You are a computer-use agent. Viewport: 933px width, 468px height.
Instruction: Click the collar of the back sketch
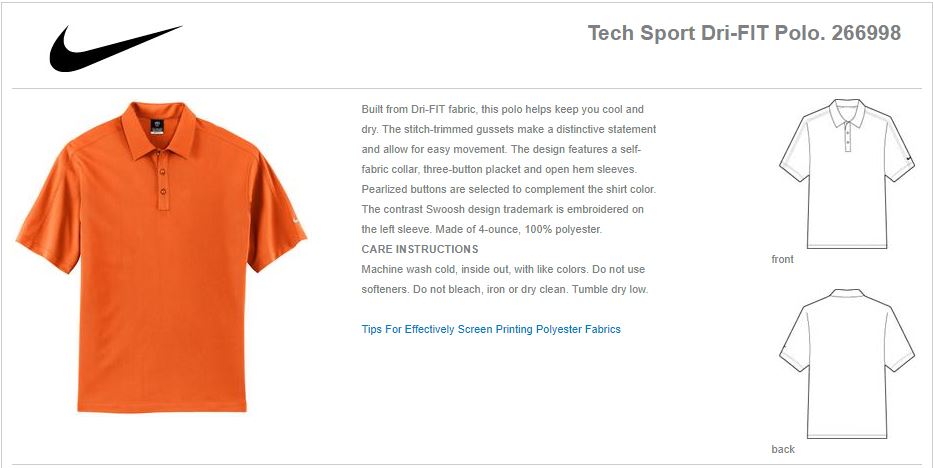click(x=847, y=293)
